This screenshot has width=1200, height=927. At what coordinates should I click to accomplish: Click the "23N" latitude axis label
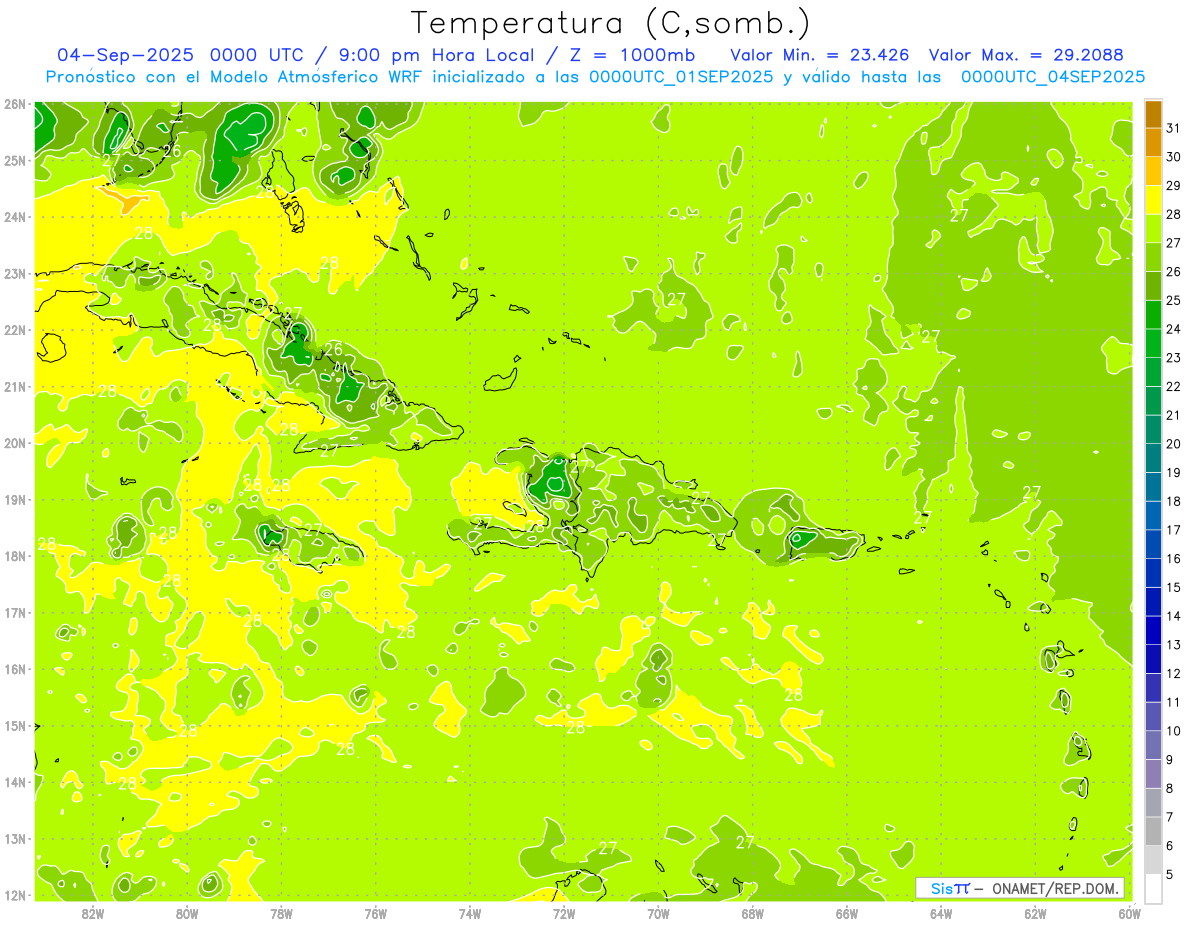click(x=14, y=273)
